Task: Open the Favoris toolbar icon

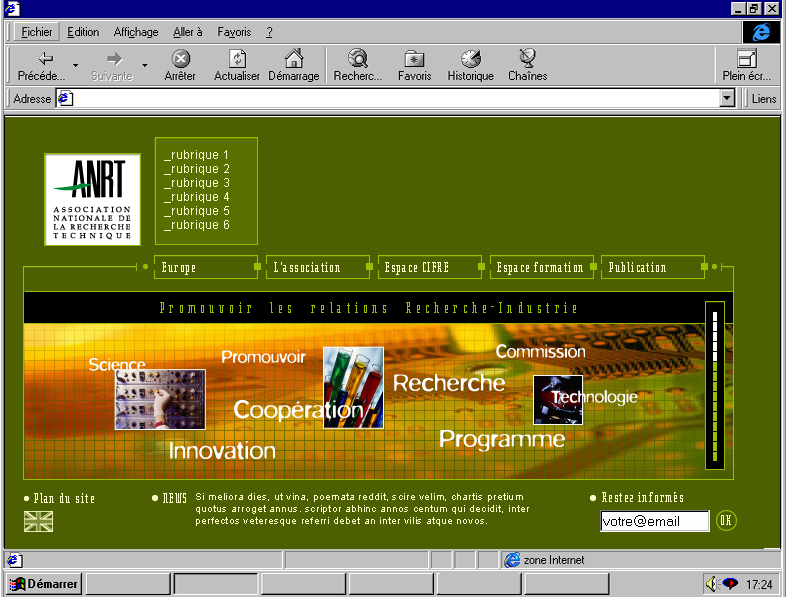Action: (x=414, y=59)
